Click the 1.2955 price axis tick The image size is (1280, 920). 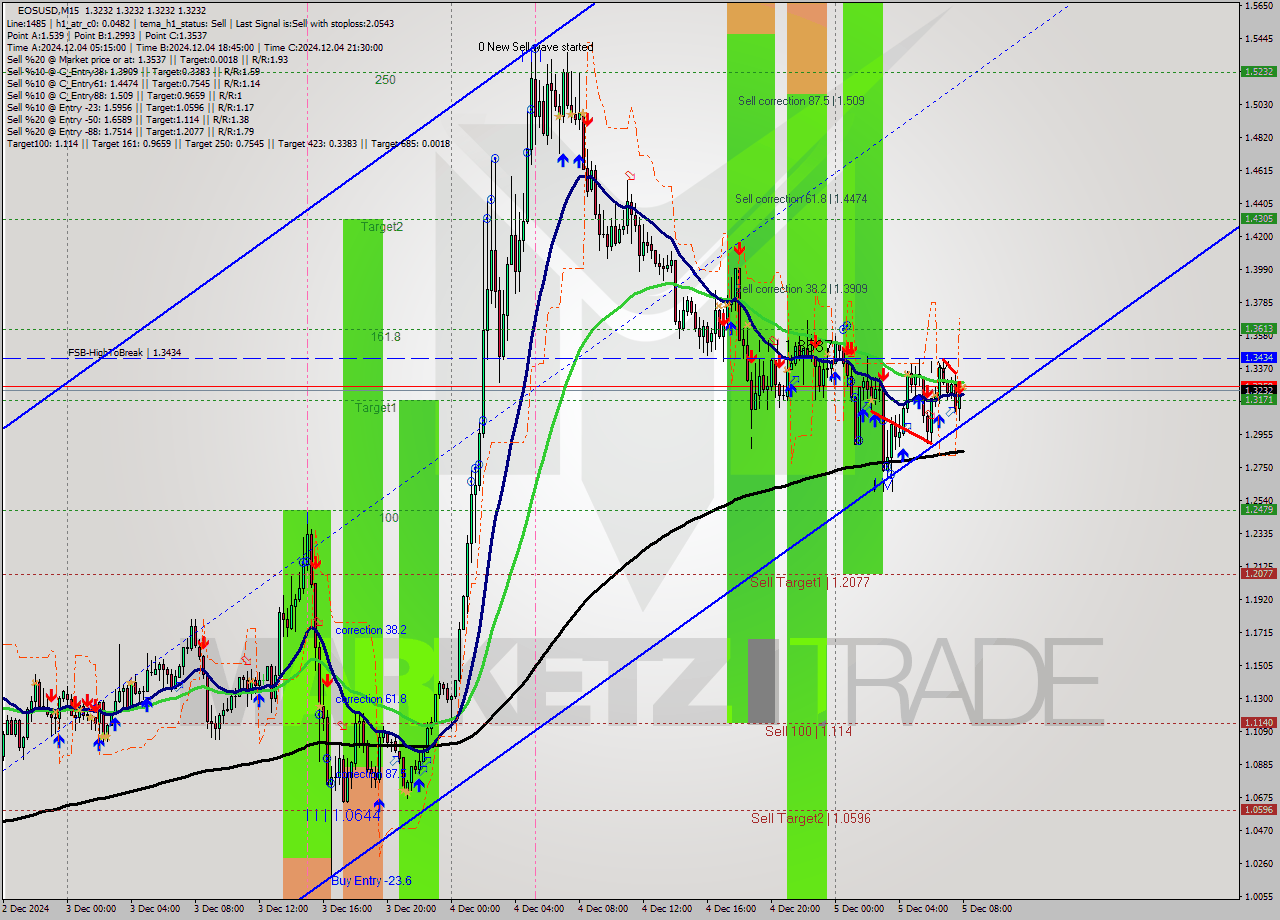point(1259,435)
